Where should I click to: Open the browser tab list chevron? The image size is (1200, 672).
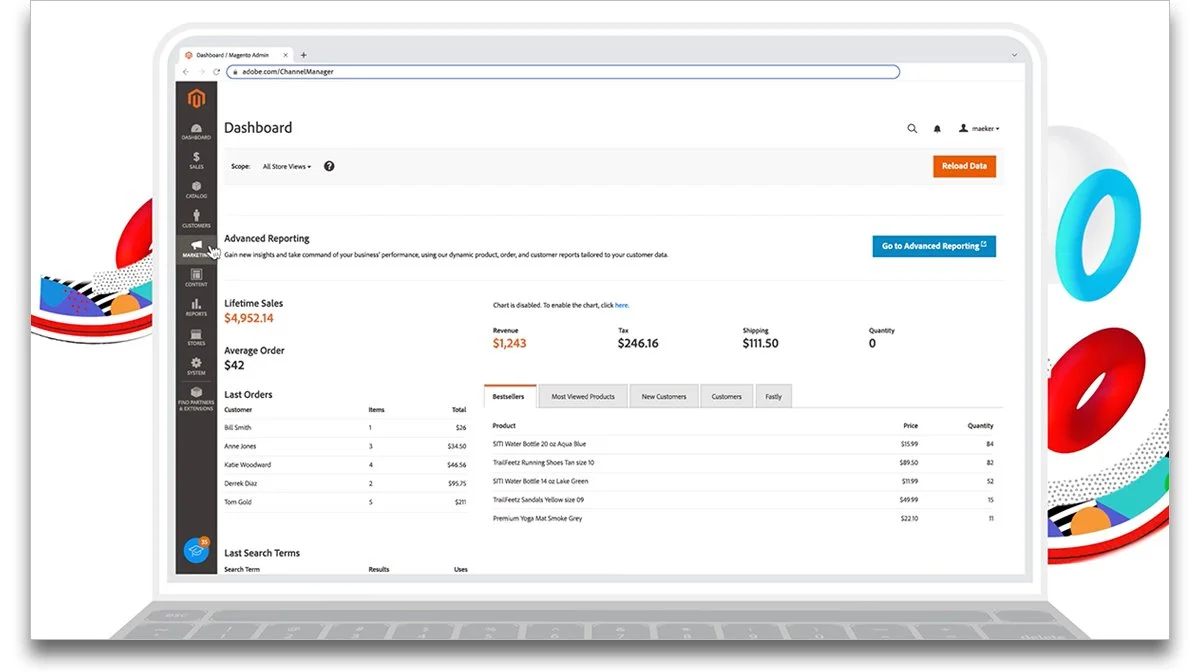click(x=1014, y=55)
